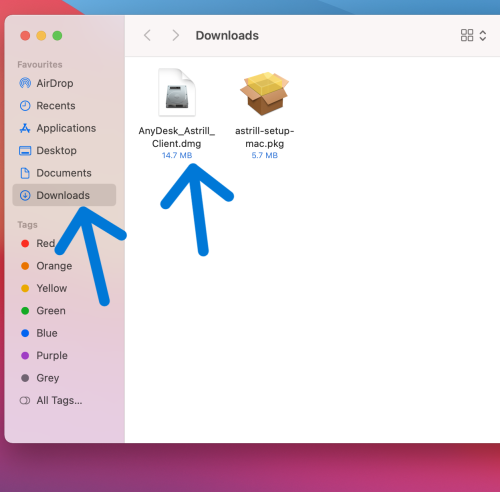The width and height of the screenshot is (500, 492).
Task: Close the Finder window with red button
Action: tap(25, 35)
